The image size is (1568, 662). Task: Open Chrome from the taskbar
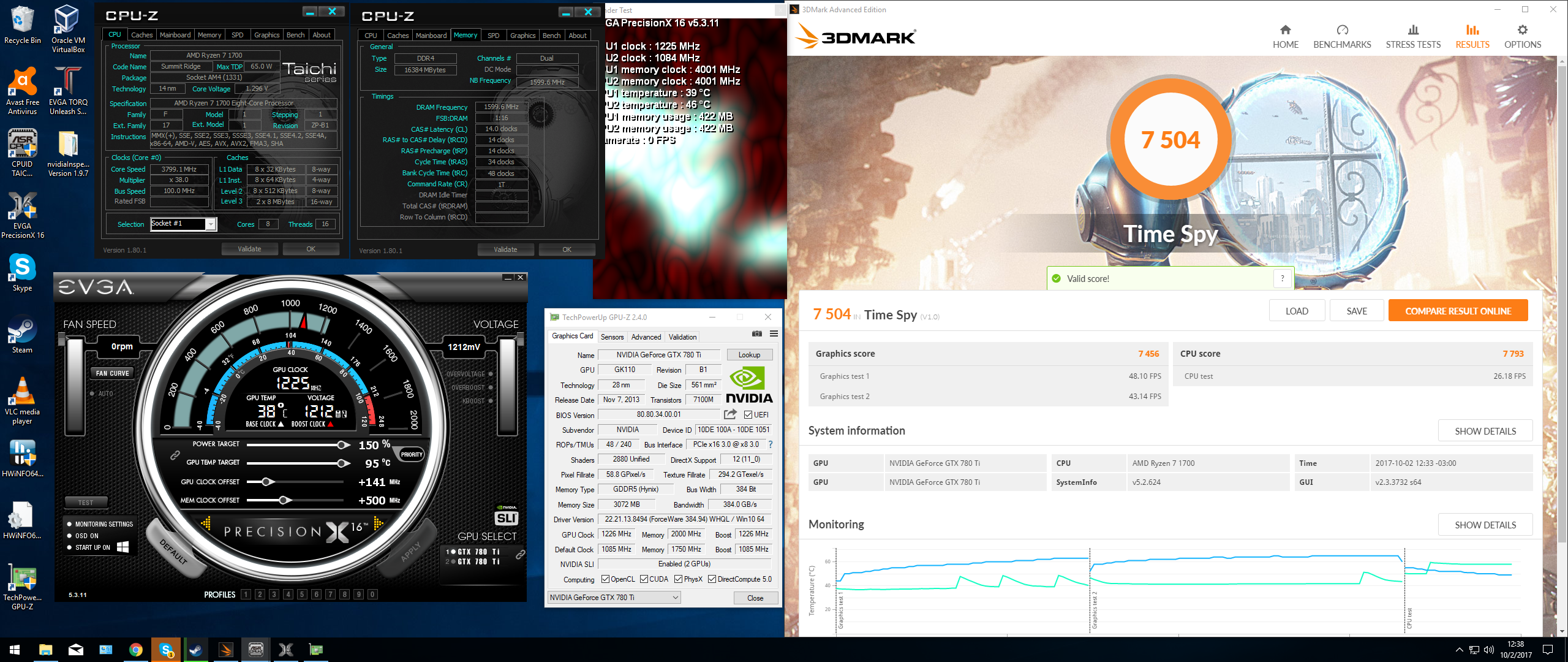[x=136, y=650]
